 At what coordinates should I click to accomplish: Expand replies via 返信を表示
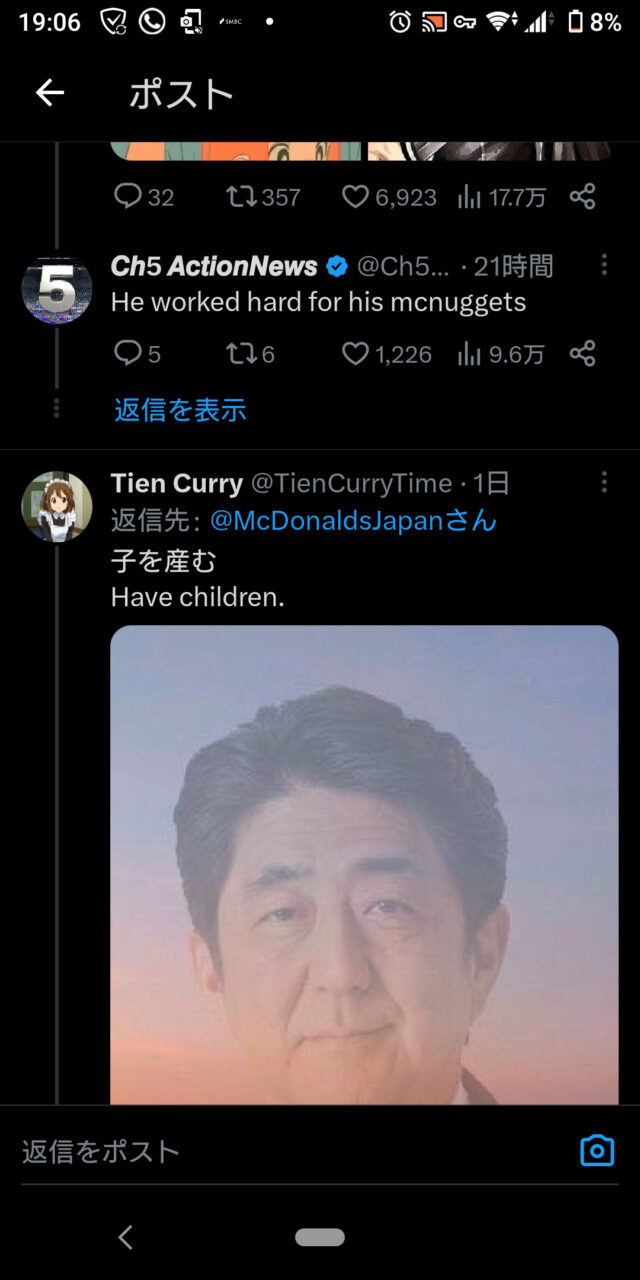pos(180,410)
